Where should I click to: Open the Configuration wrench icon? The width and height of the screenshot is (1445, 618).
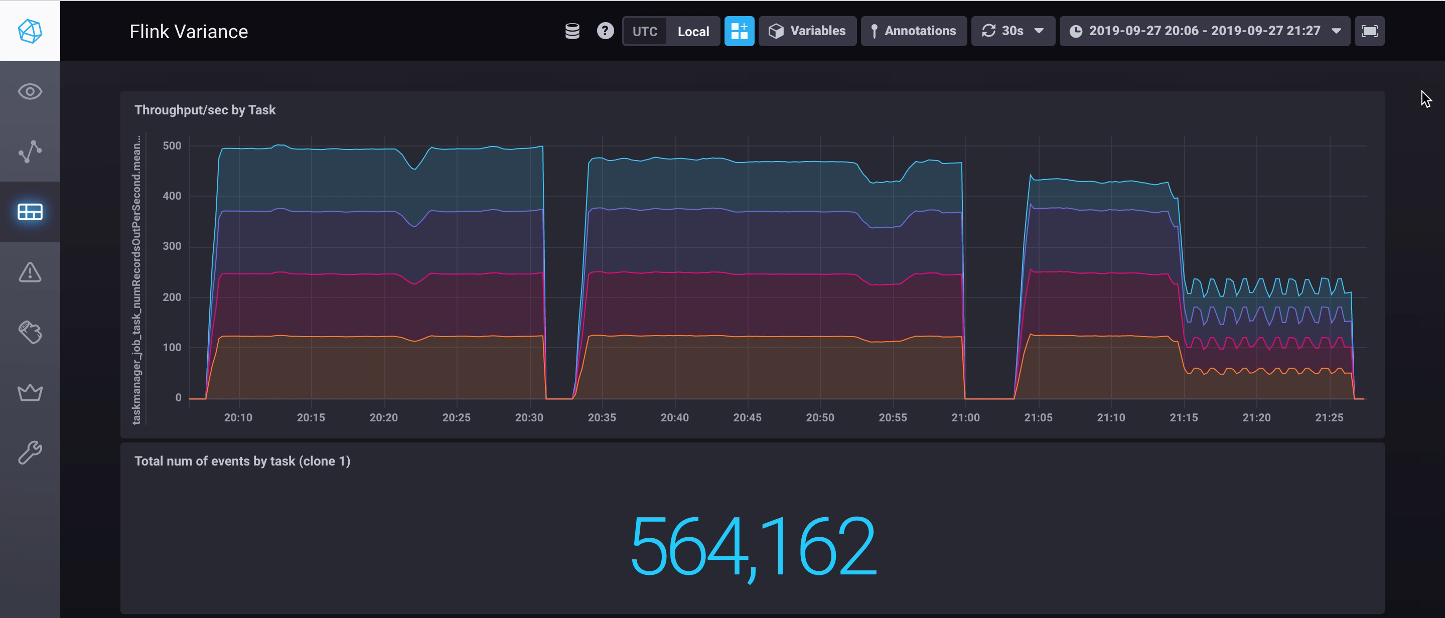pyautogui.click(x=30, y=453)
